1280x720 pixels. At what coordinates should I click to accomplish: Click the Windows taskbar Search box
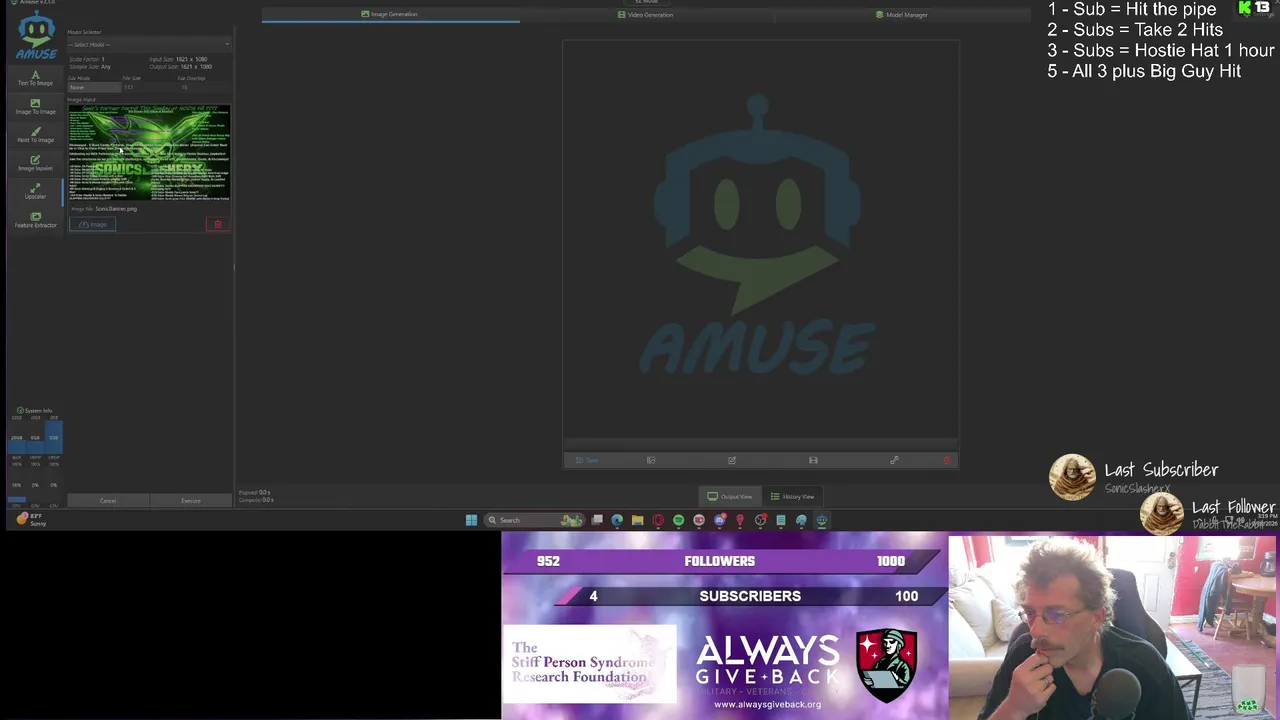point(535,520)
